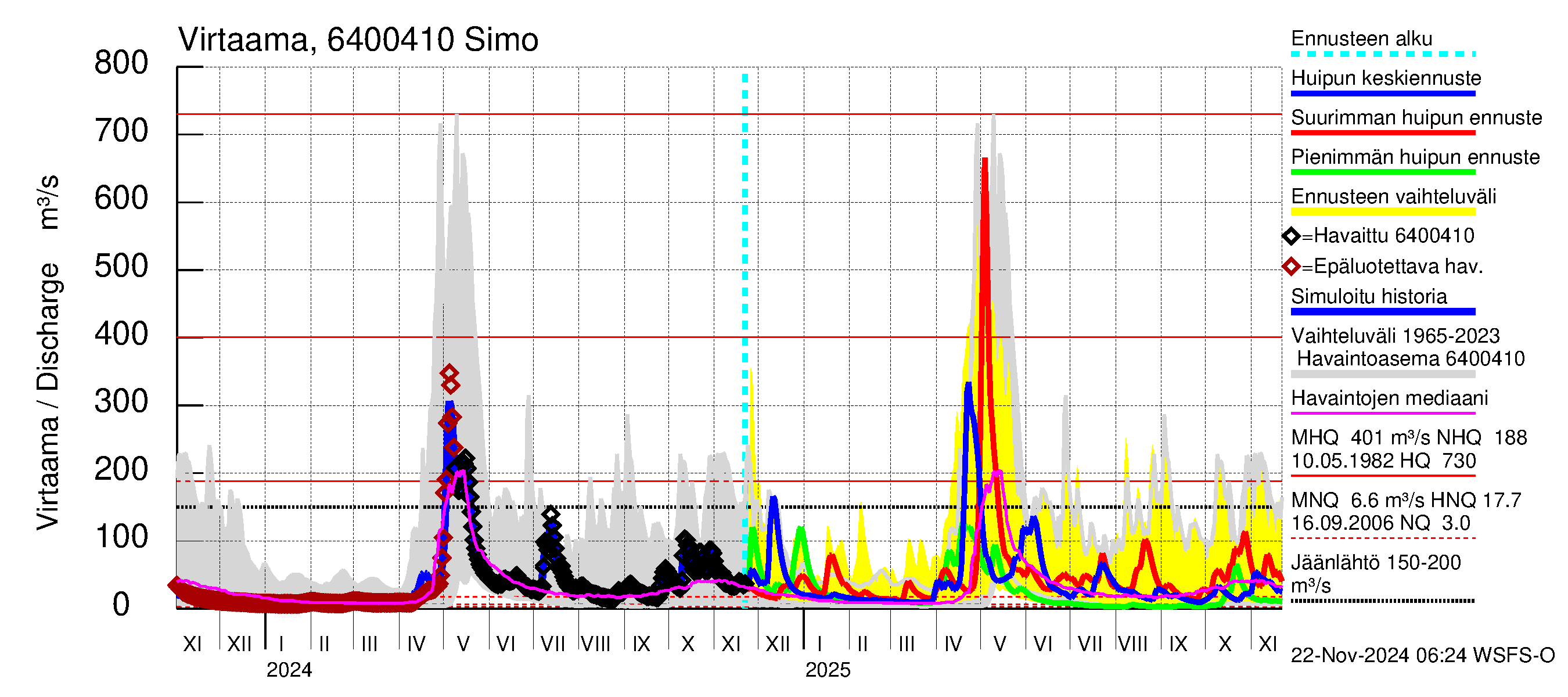Viewport: 1568px width, 697px height.
Task: Click the y-axis value 100
Action: point(121,537)
